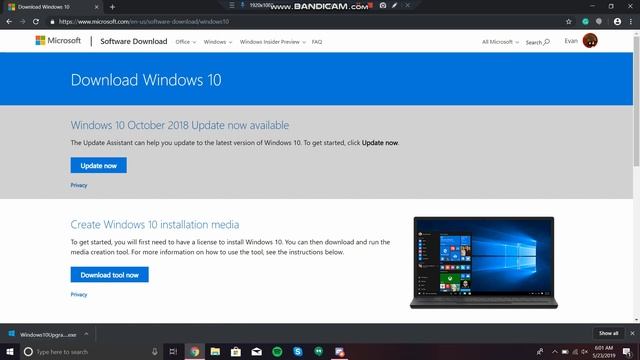Close the Download Windows 10 tab

tap(96, 7)
